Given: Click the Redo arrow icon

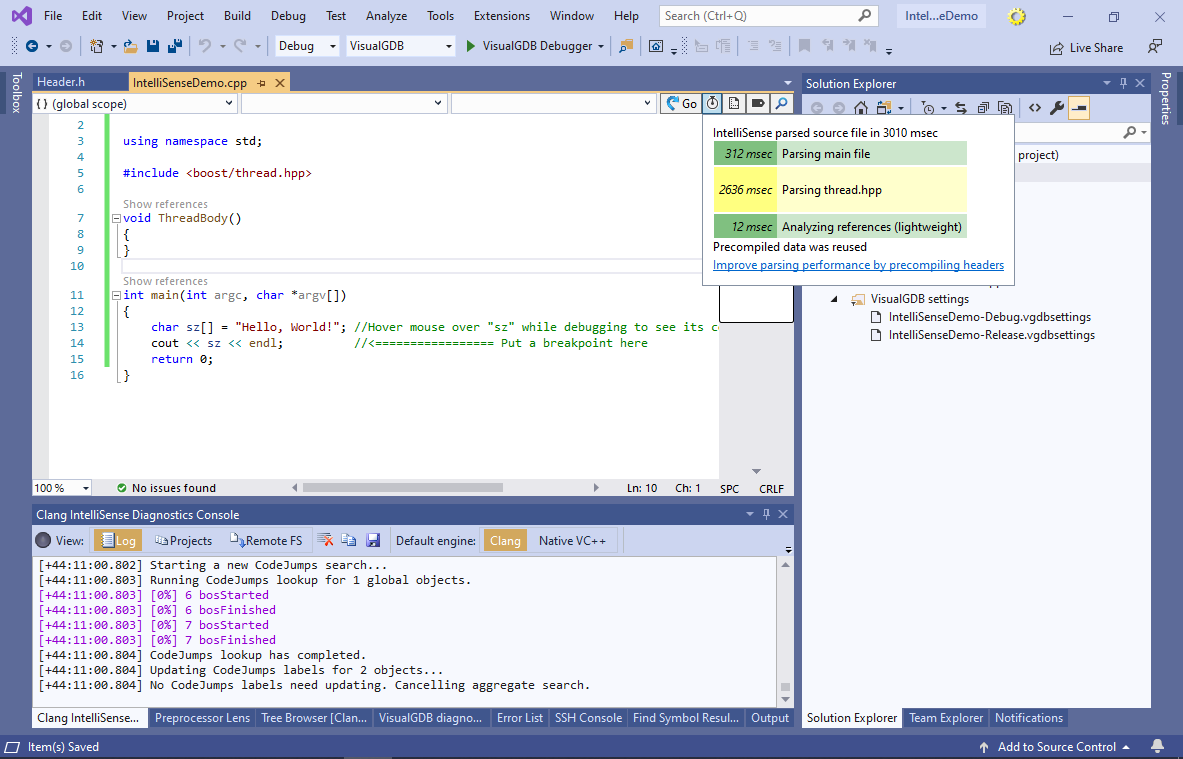Looking at the screenshot, I should (x=240, y=46).
